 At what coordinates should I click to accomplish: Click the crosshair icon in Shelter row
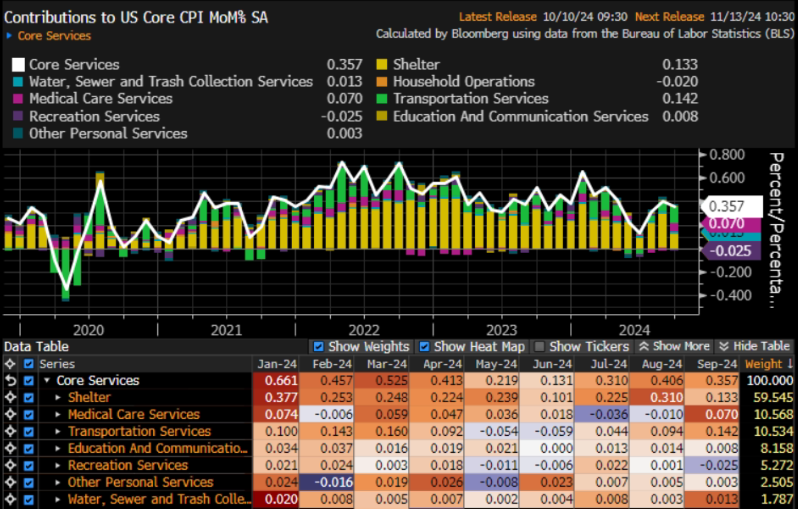pos(11,398)
